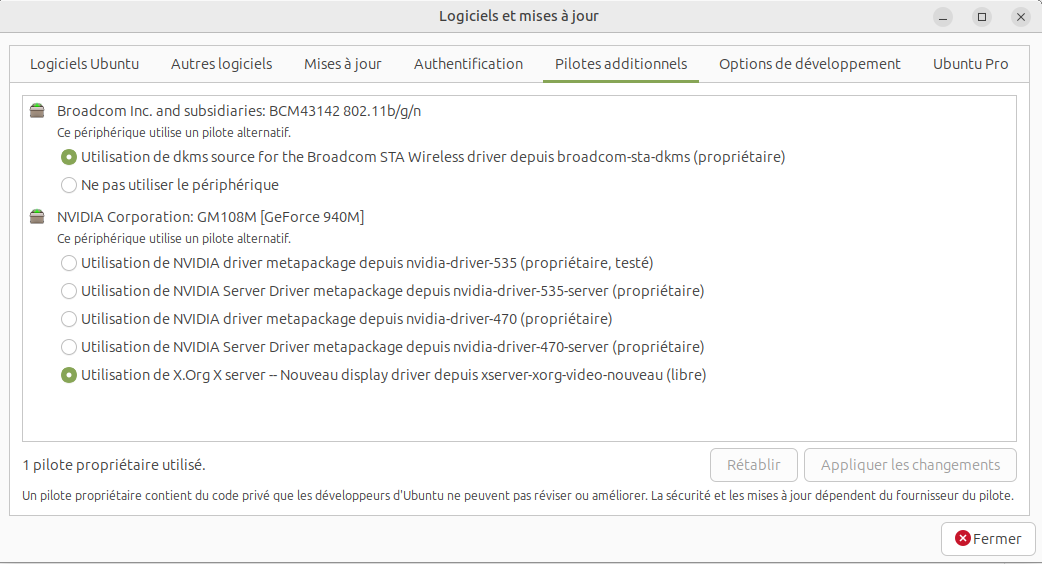Click the proprietary driver warning paragraph
Screen dimensions: 1042x564
(x=518, y=496)
